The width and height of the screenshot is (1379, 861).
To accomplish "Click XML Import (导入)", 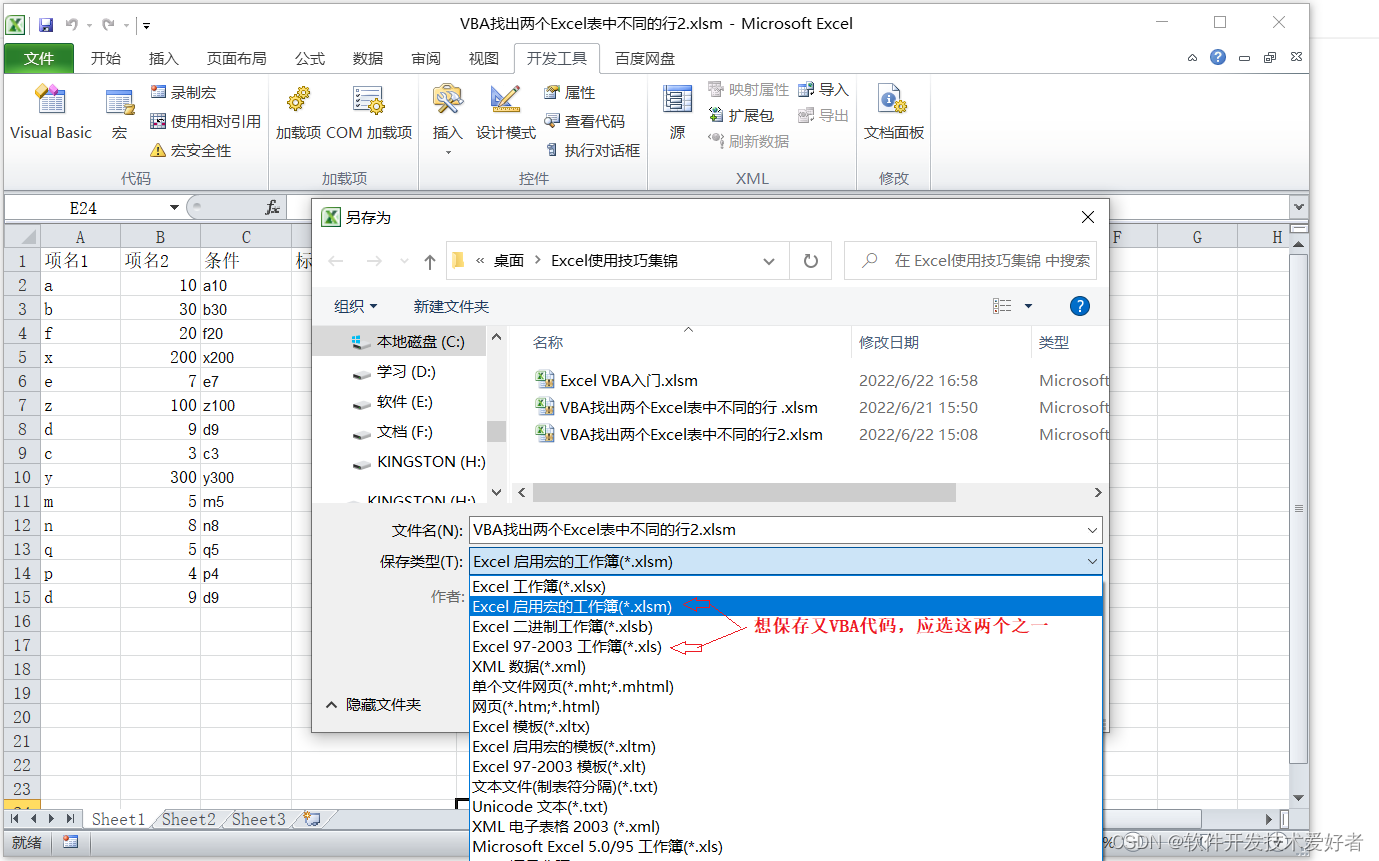I will [823, 90].
